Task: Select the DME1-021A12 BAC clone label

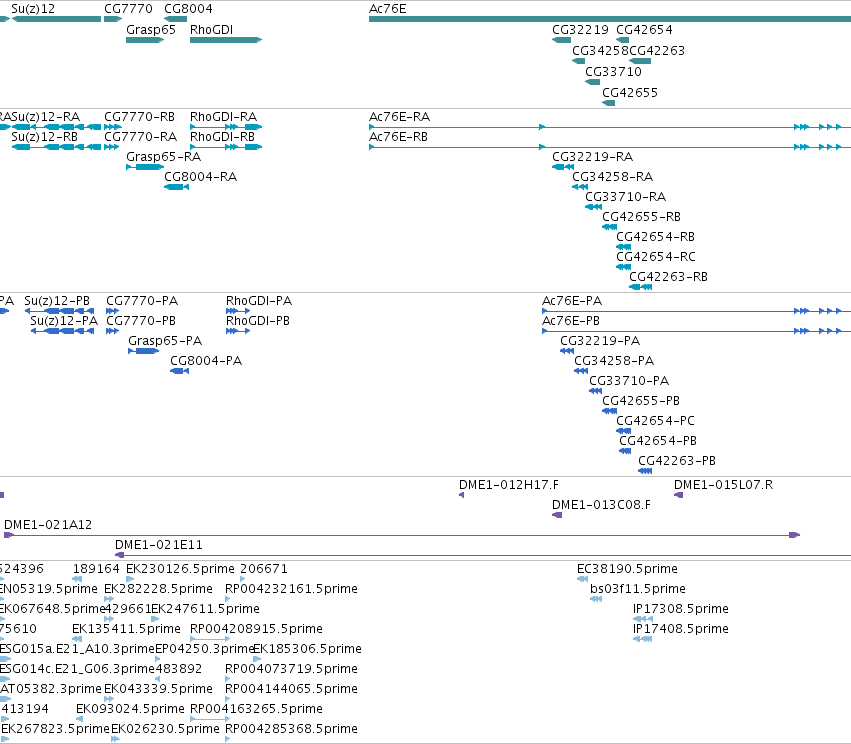Action: coord(48,525)
